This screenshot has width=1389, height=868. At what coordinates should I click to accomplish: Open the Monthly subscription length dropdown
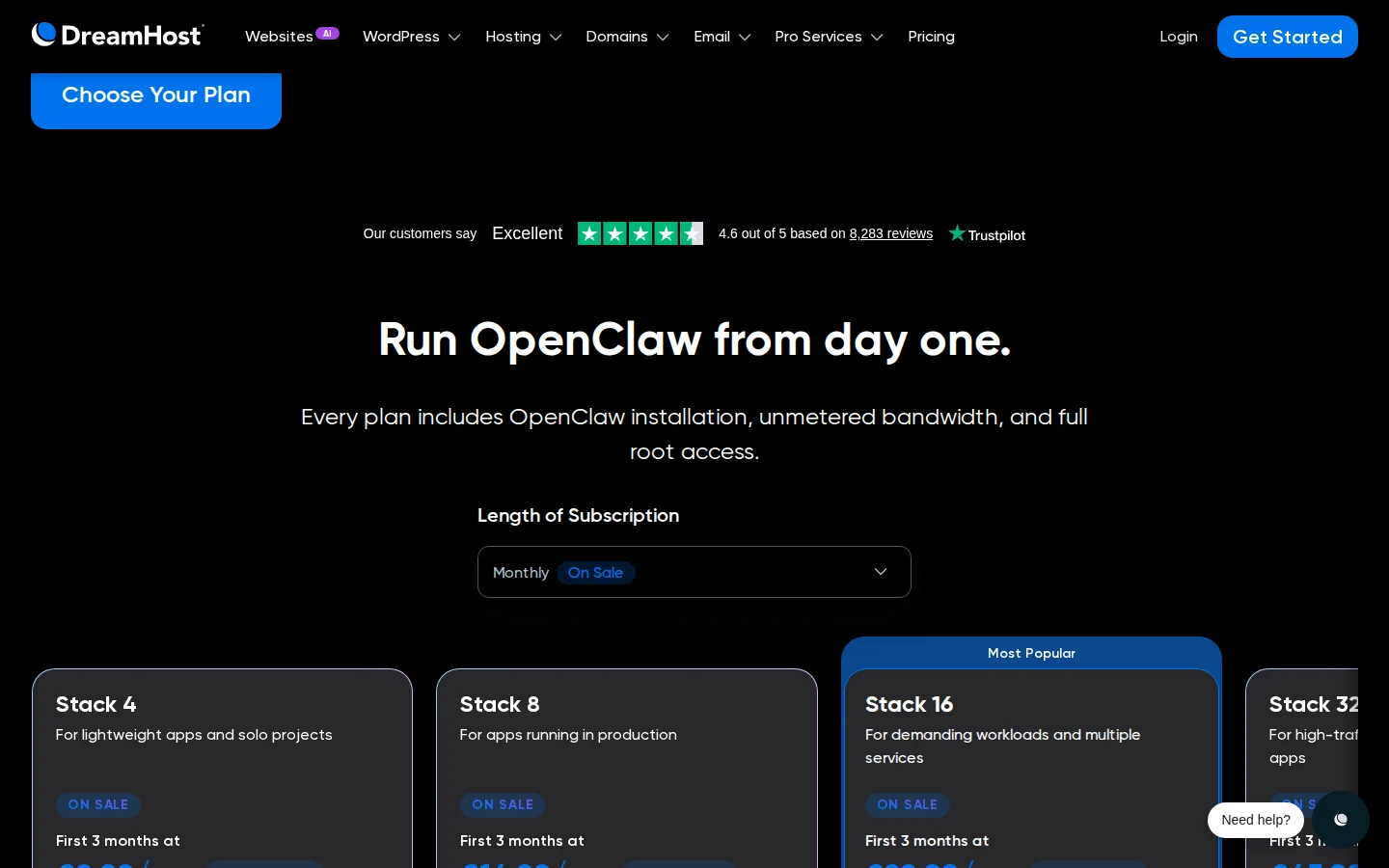(x=694, y=572)
